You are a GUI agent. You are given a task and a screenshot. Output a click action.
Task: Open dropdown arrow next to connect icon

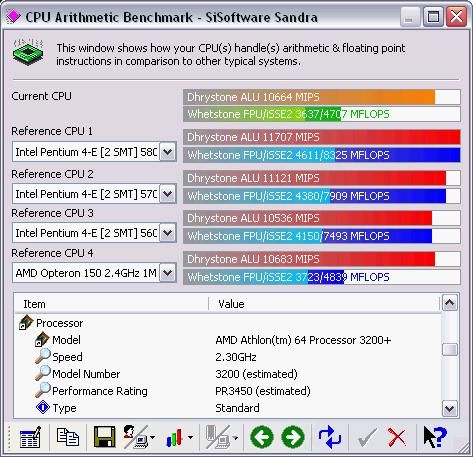point(153,437)
